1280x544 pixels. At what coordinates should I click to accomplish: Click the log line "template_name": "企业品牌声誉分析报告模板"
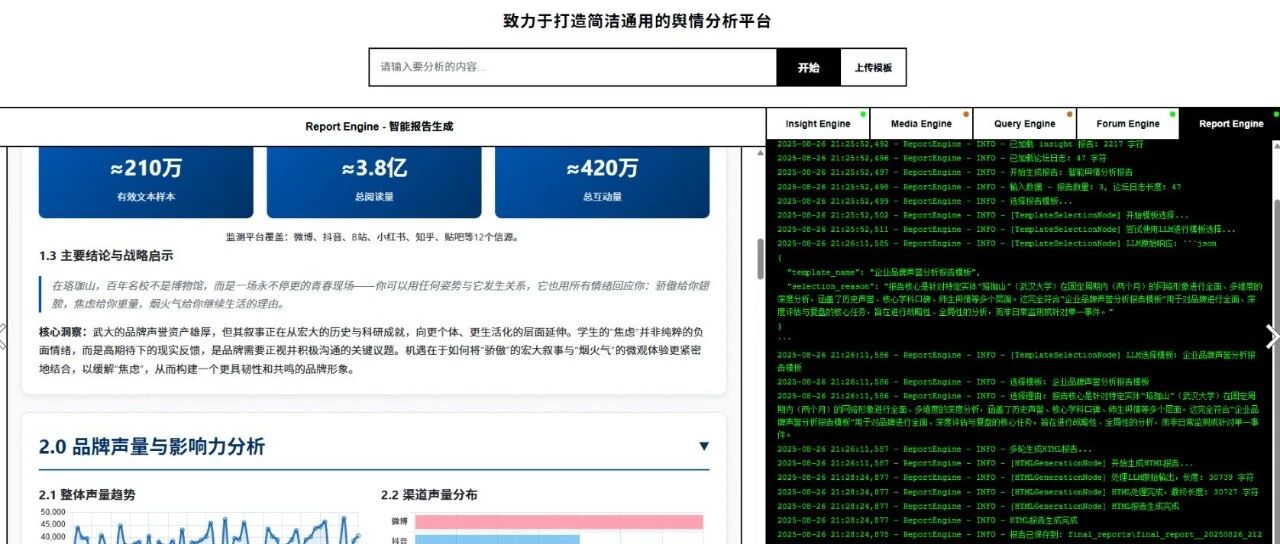coord(884,271)
